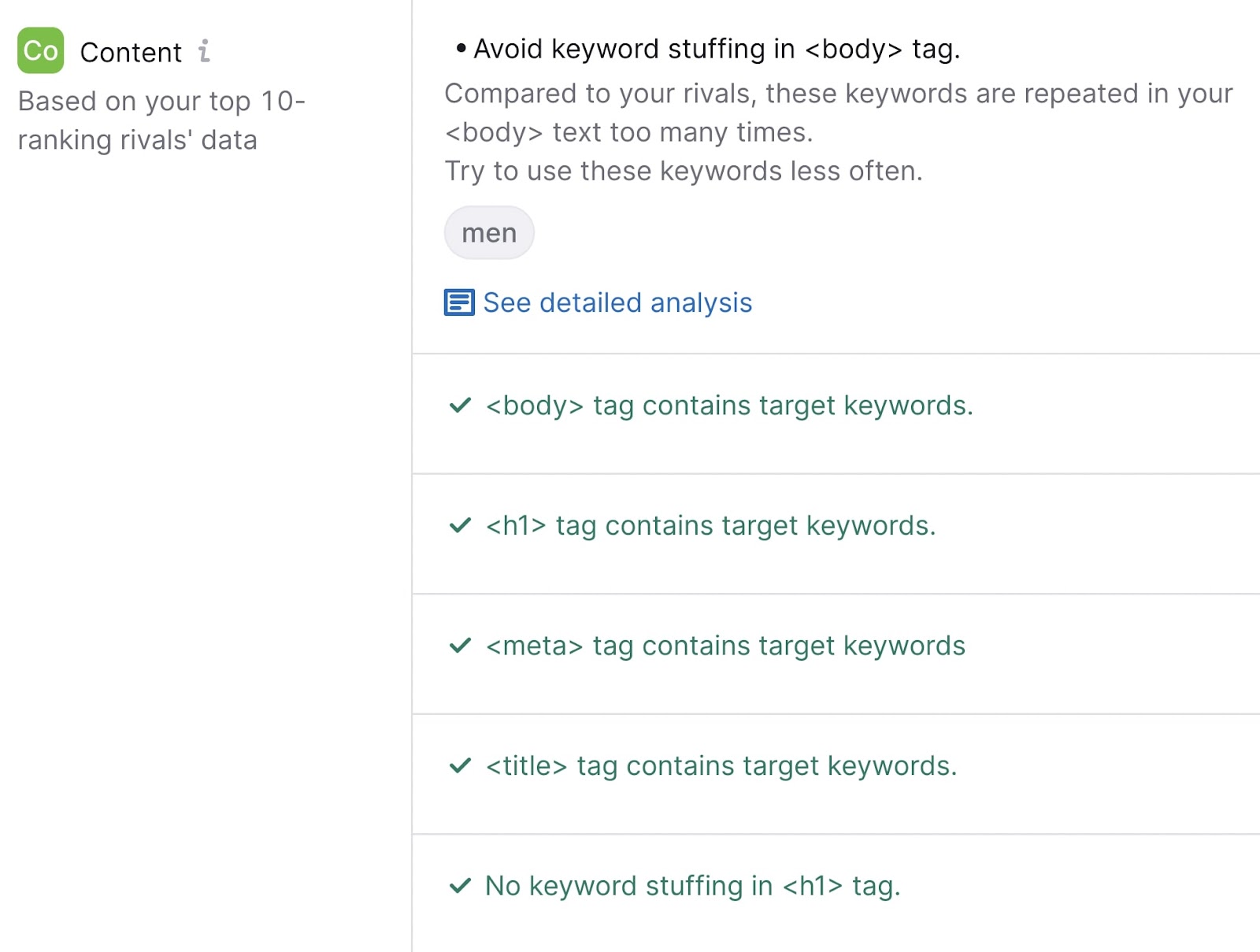Click the bullet point before Avoid keyword stuffing
1260x952 pixels.
(x=461, y=49)
